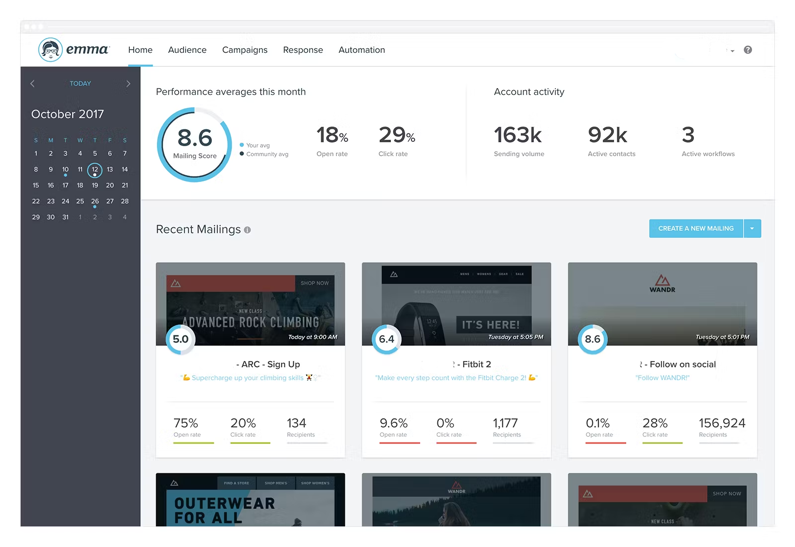Click the 6.4 score badge on Fitbit mailing

387,339
